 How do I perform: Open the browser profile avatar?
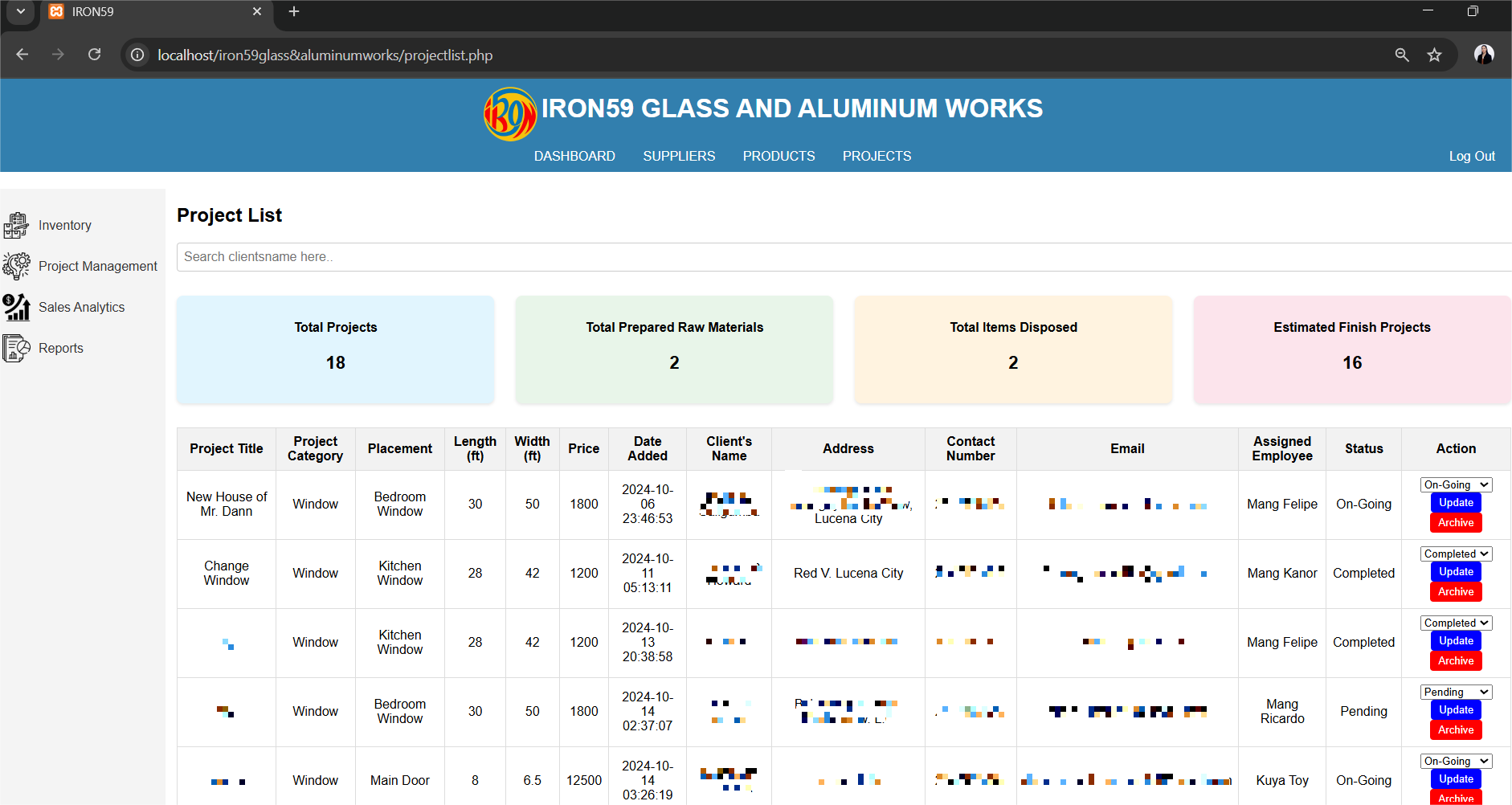click(1484, 55)
